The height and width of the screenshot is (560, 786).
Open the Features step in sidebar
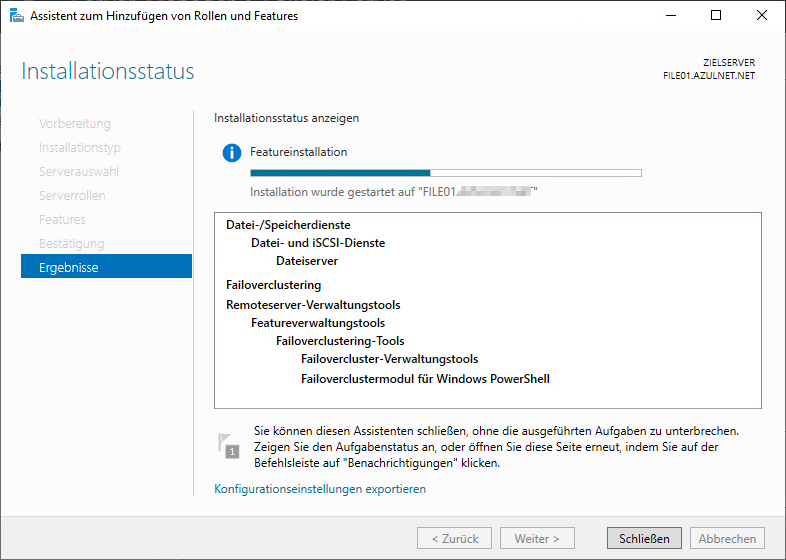[x=62, y=220]
